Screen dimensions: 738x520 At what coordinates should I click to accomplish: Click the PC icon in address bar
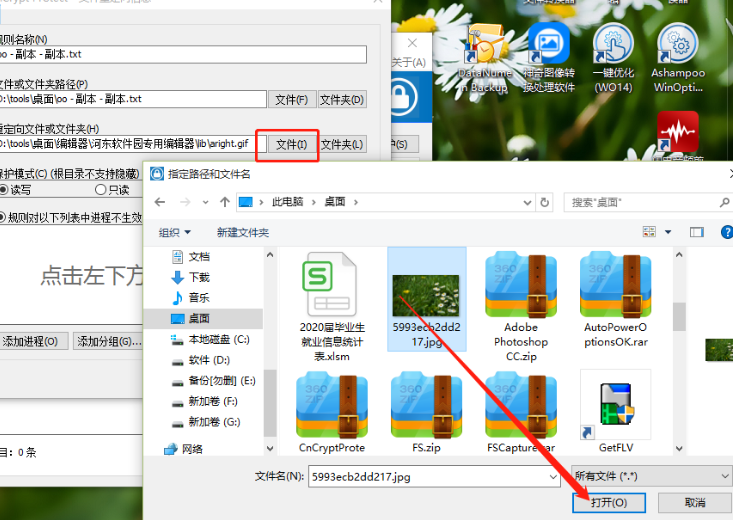click(x=246, y=202)
